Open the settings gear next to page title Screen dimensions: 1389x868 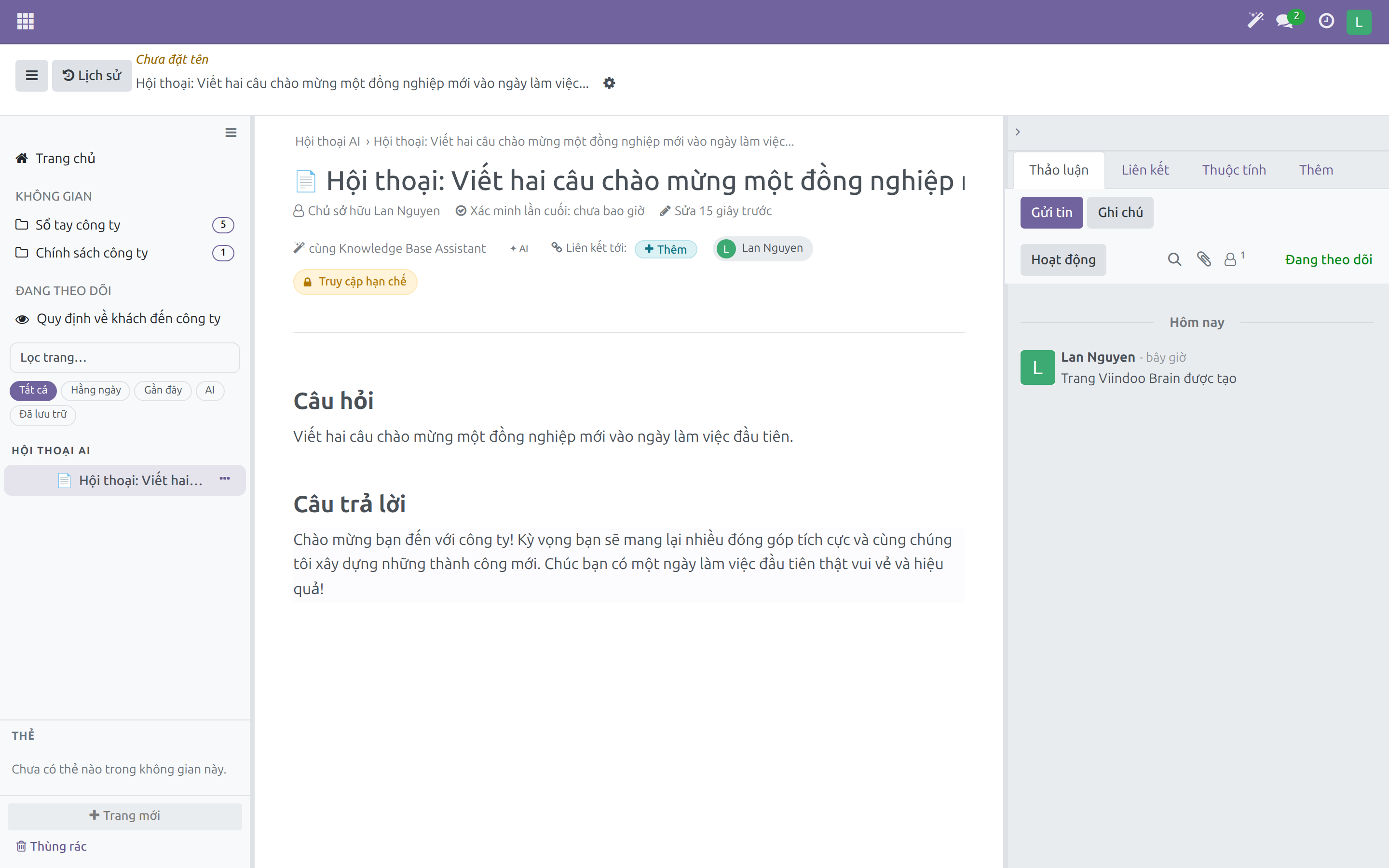(x=609, y=83)
